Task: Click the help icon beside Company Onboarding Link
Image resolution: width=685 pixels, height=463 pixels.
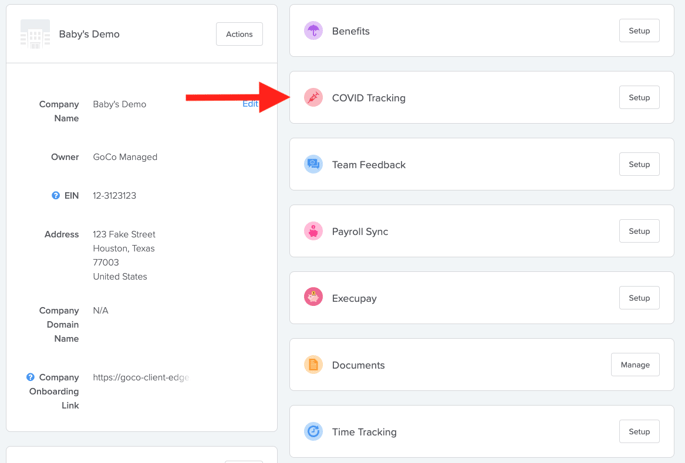Action: (x=30, y=377)
